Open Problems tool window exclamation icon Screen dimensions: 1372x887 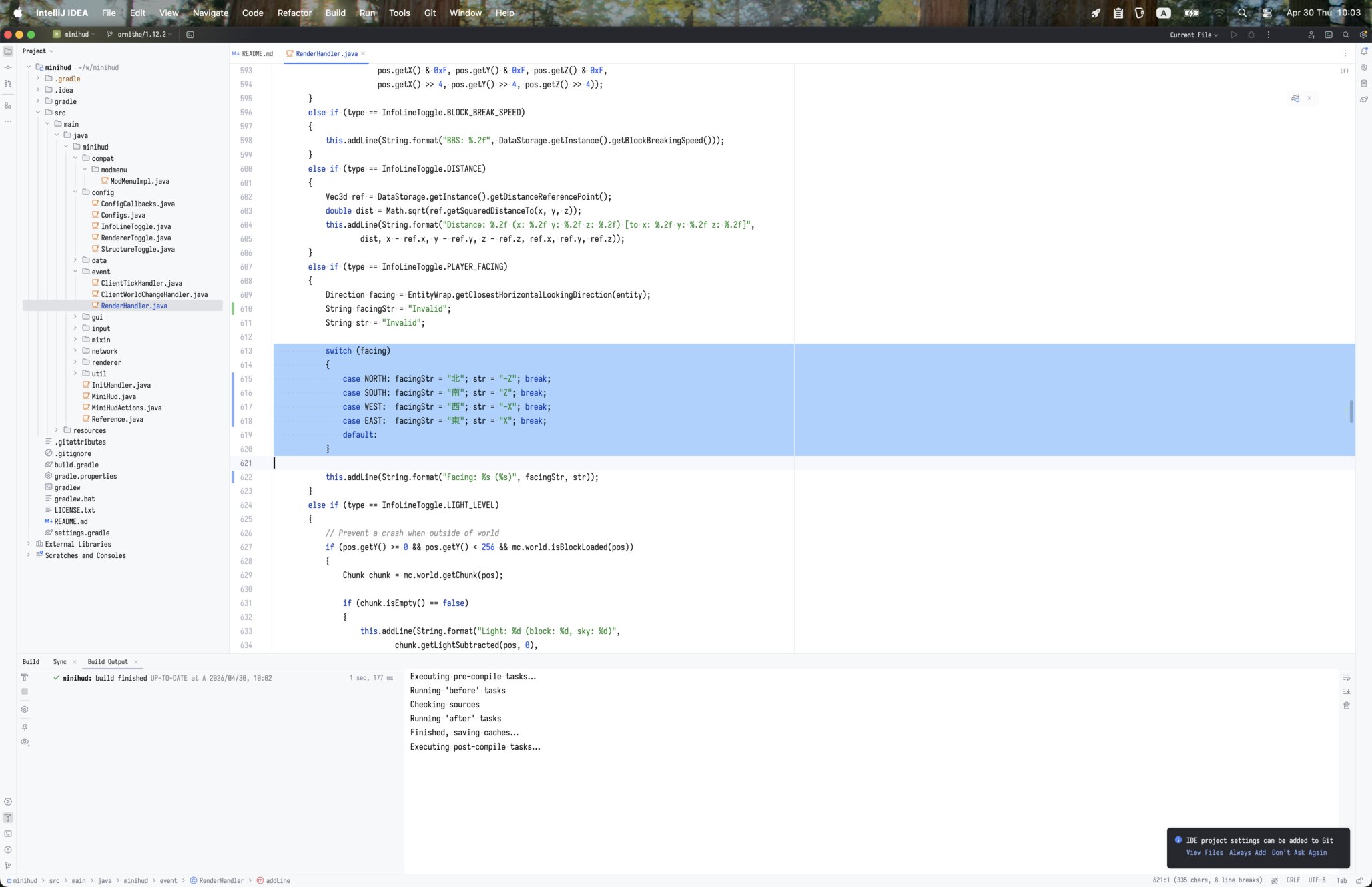pyautogui.click(x=8, y=850)
